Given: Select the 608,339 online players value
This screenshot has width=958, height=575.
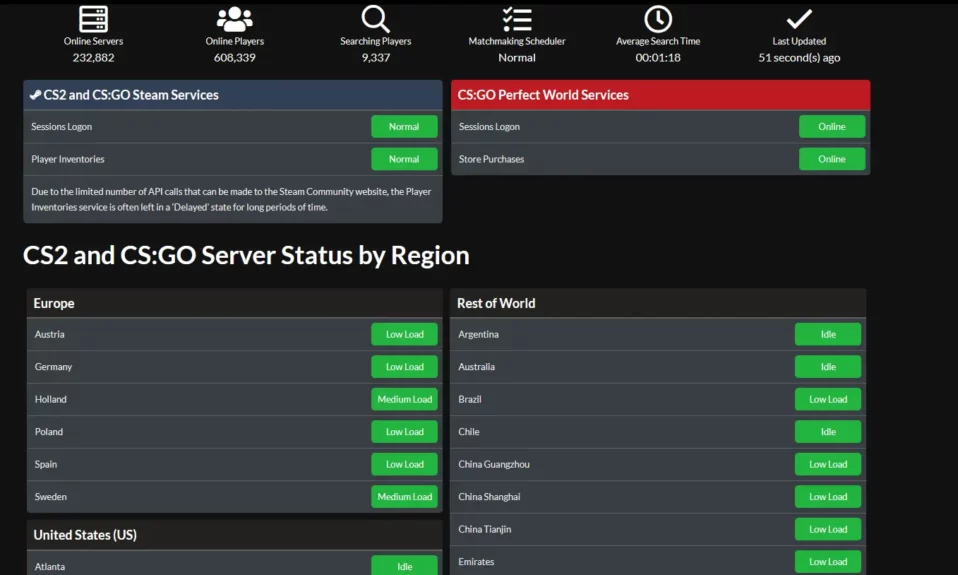Looking at the screenshot, I should 235,57.
